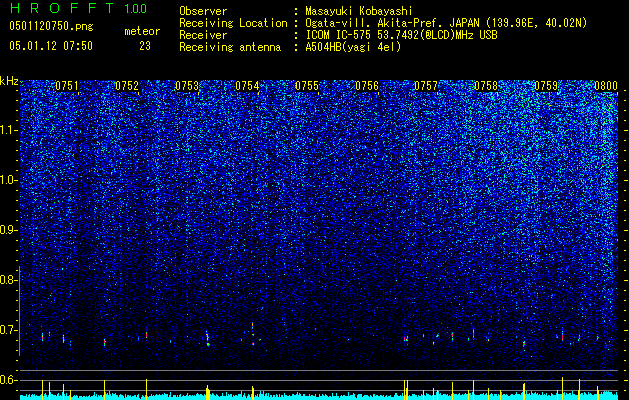The image size is (629, 400).
Task: Click the 'Receiving Location' field label
Action: click(x=233, y=23)
